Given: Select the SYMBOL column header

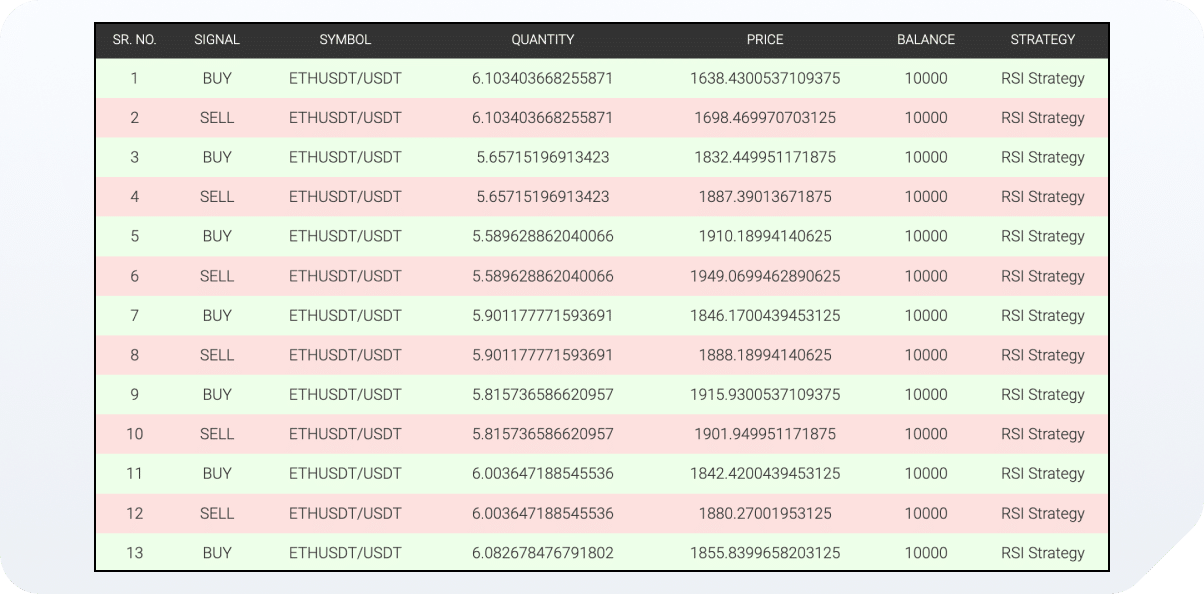Looking at the screenshot, I should tap(345, 40).
